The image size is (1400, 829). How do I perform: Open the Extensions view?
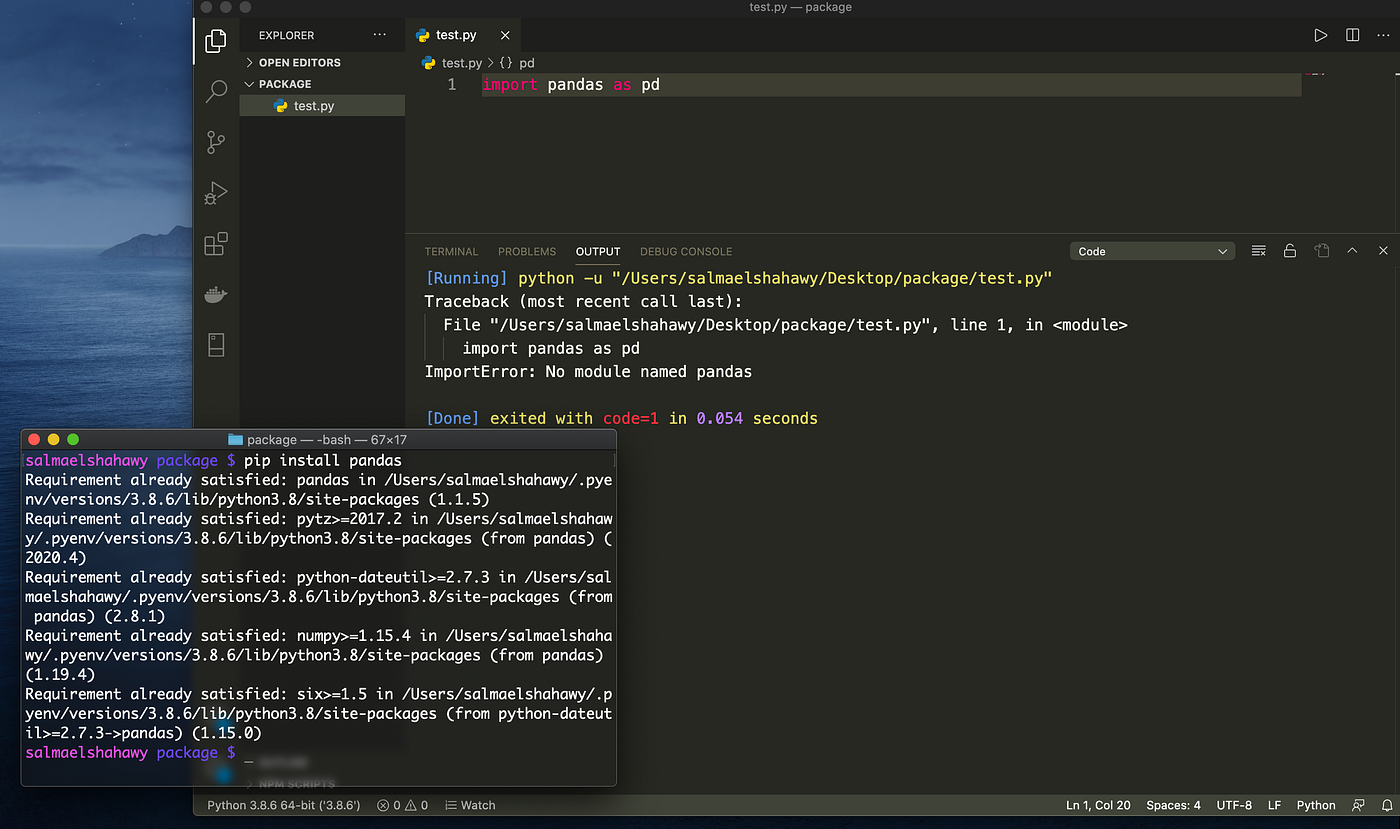[x=216, y=243]
